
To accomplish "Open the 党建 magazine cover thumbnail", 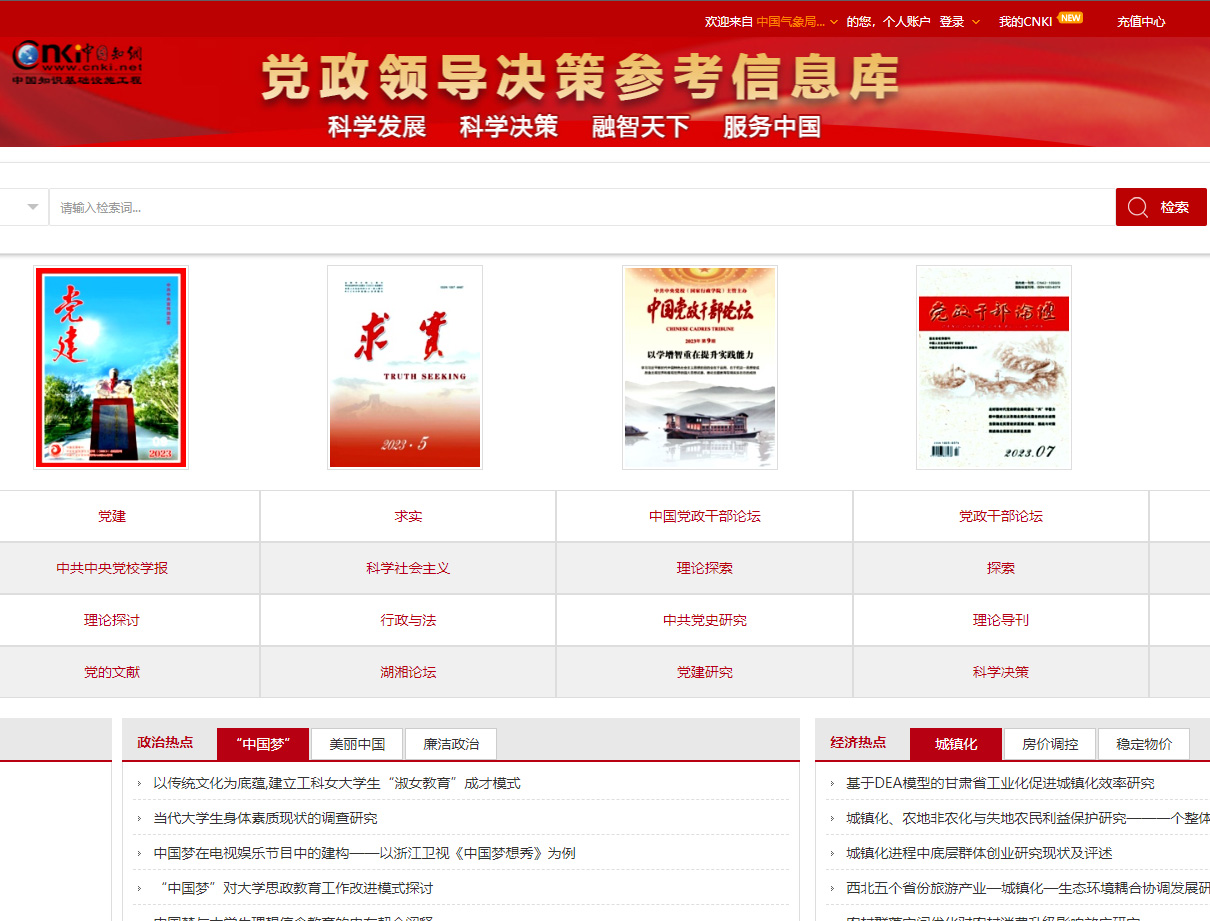I will coord(111,367).
